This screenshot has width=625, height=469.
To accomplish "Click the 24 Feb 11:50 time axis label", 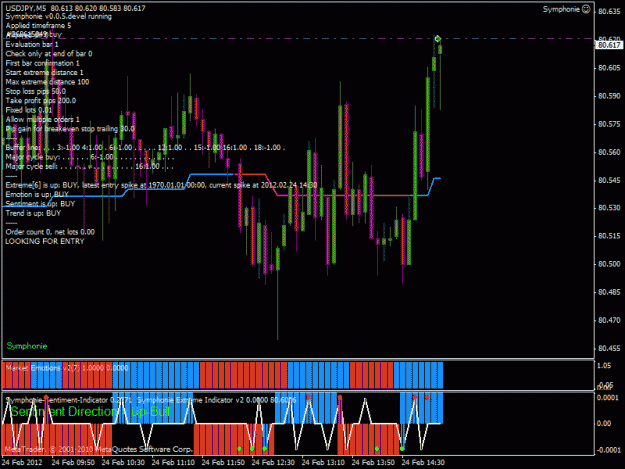I will 223,462.
